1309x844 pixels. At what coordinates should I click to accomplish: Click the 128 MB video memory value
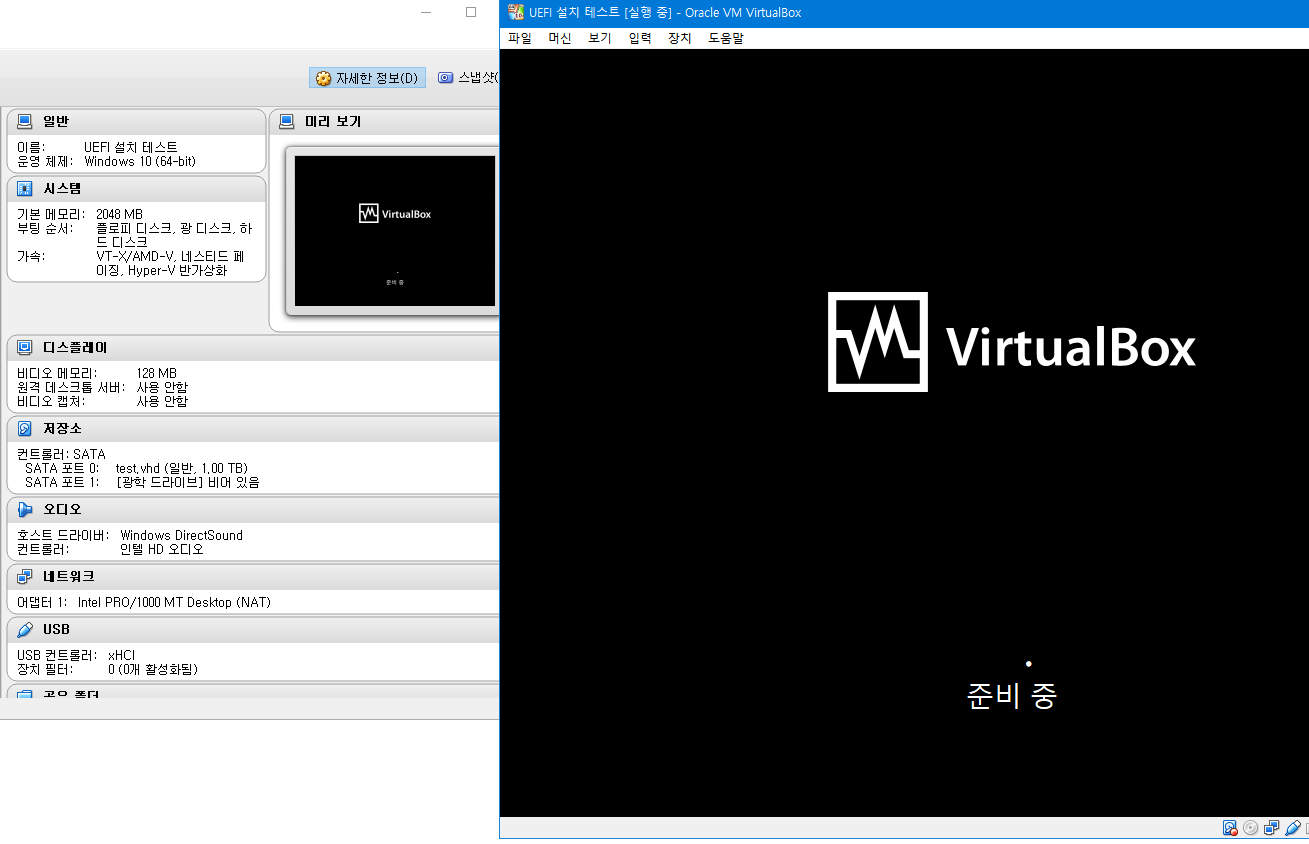pos(157,373)
